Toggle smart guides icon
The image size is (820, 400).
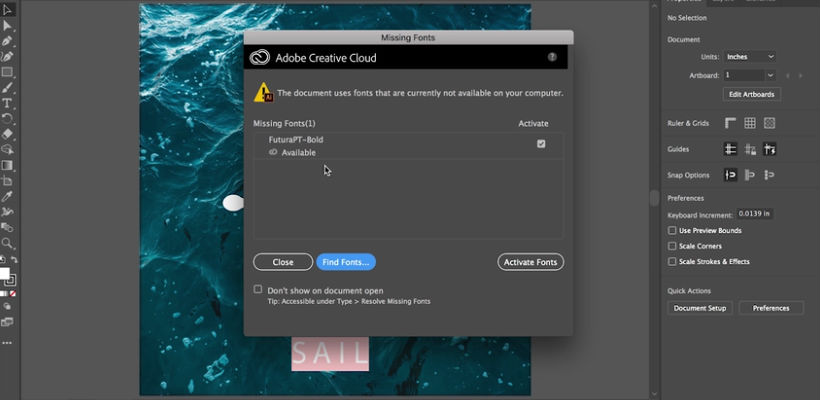769,150
